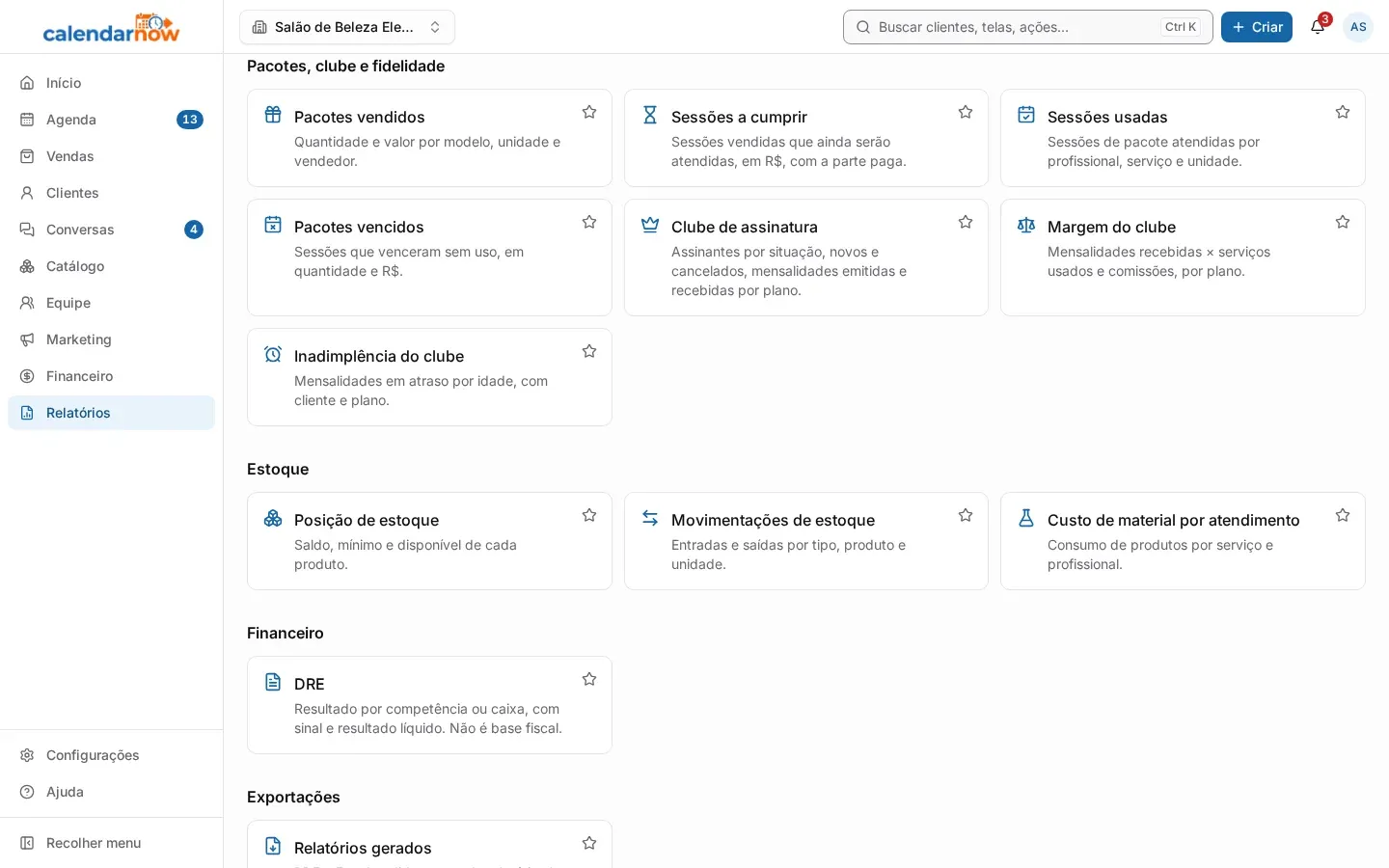Collapse sidebar with Recolher menu
The height and width of the screenshot is (868, 1389).
111,843
